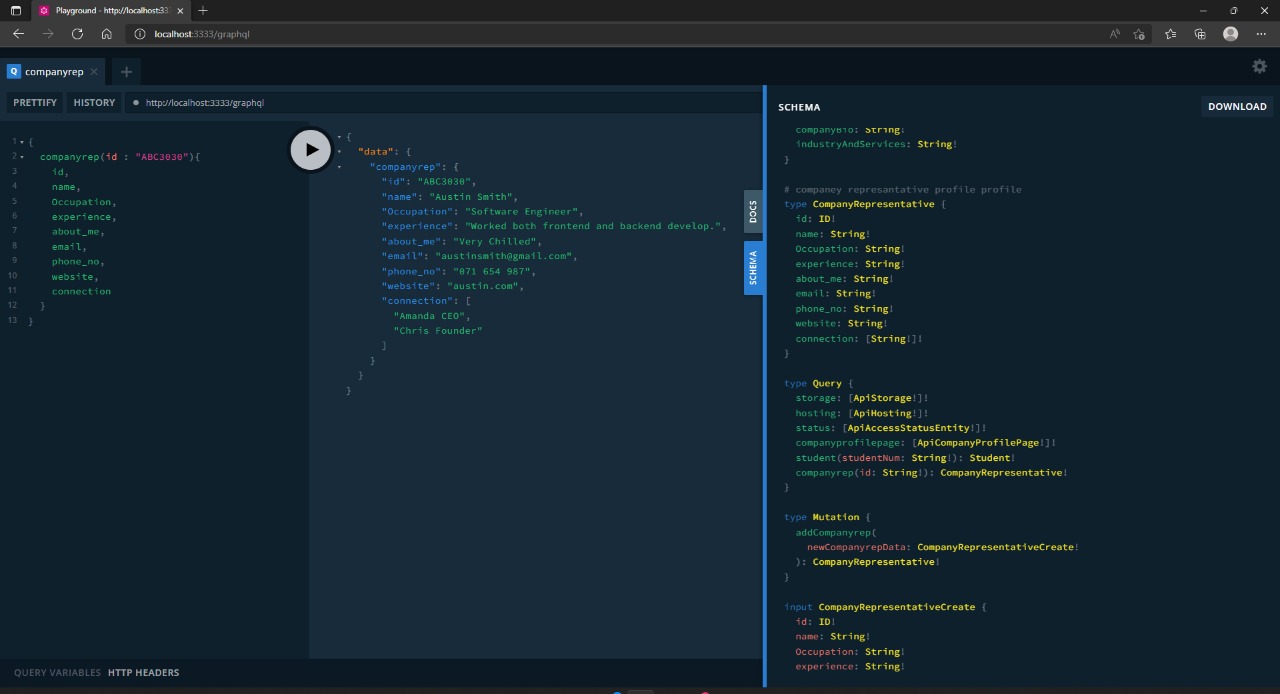Add a new Playground query tab

(x=126, y=72)
